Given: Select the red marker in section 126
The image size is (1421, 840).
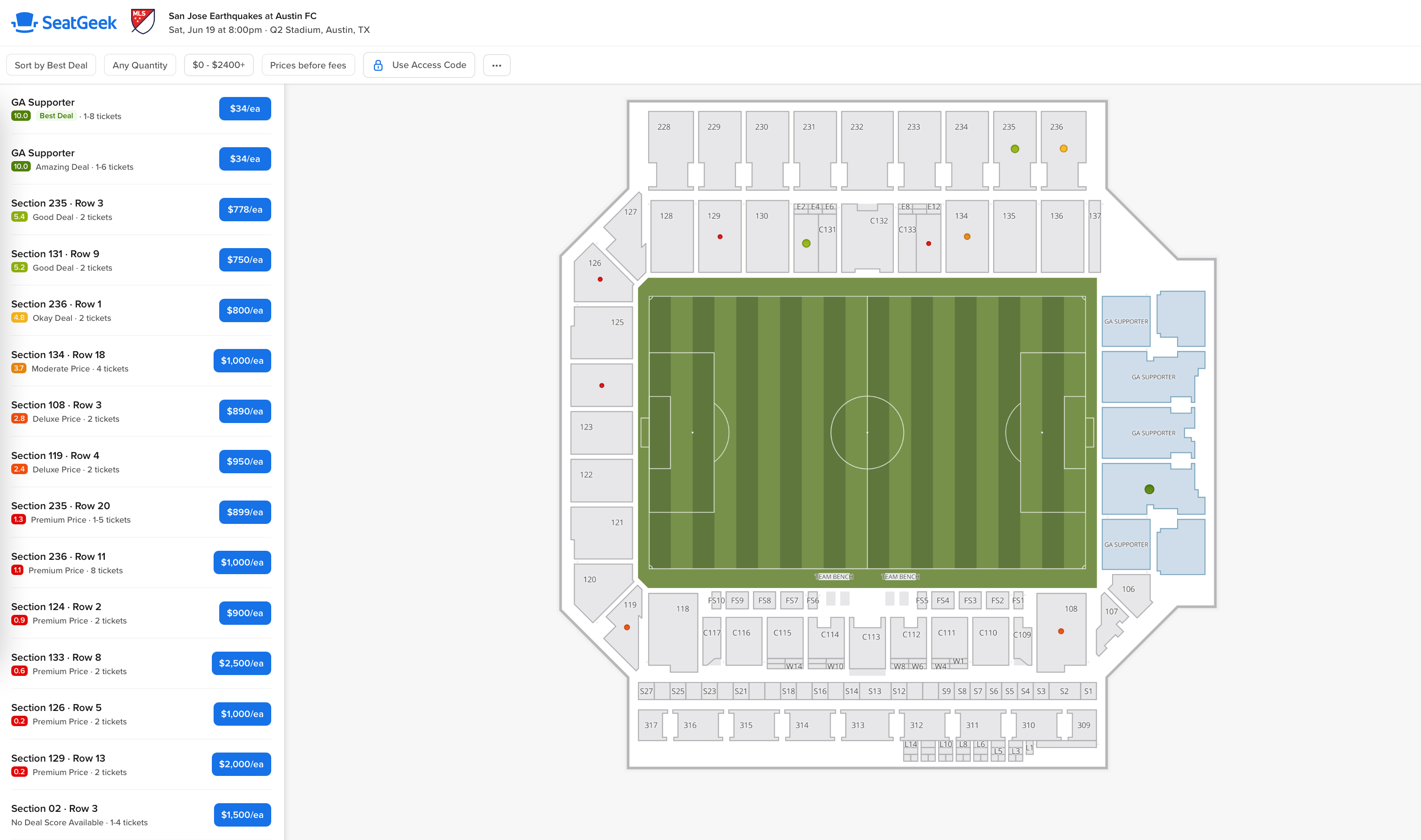Looking at the screenshot, I should (599, 278).
